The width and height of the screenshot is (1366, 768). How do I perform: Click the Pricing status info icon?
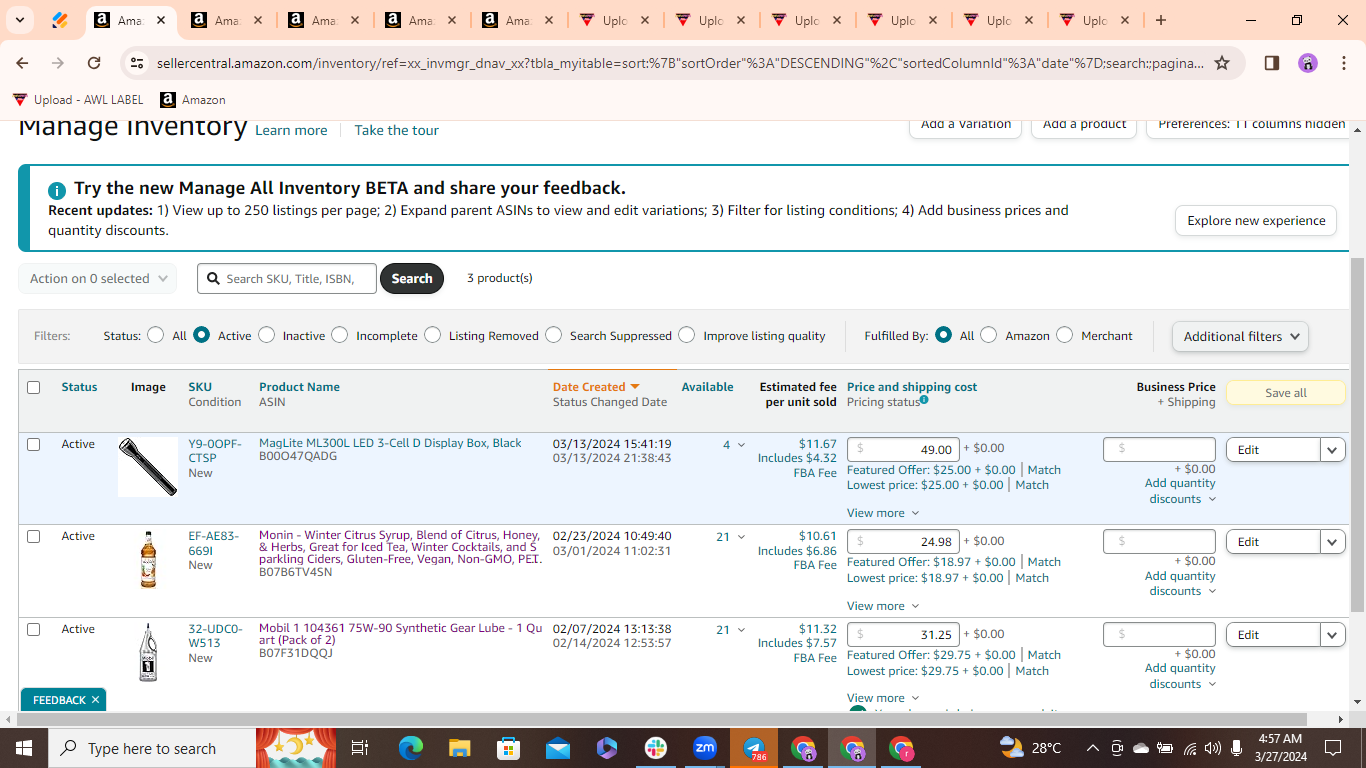(924, 400)
